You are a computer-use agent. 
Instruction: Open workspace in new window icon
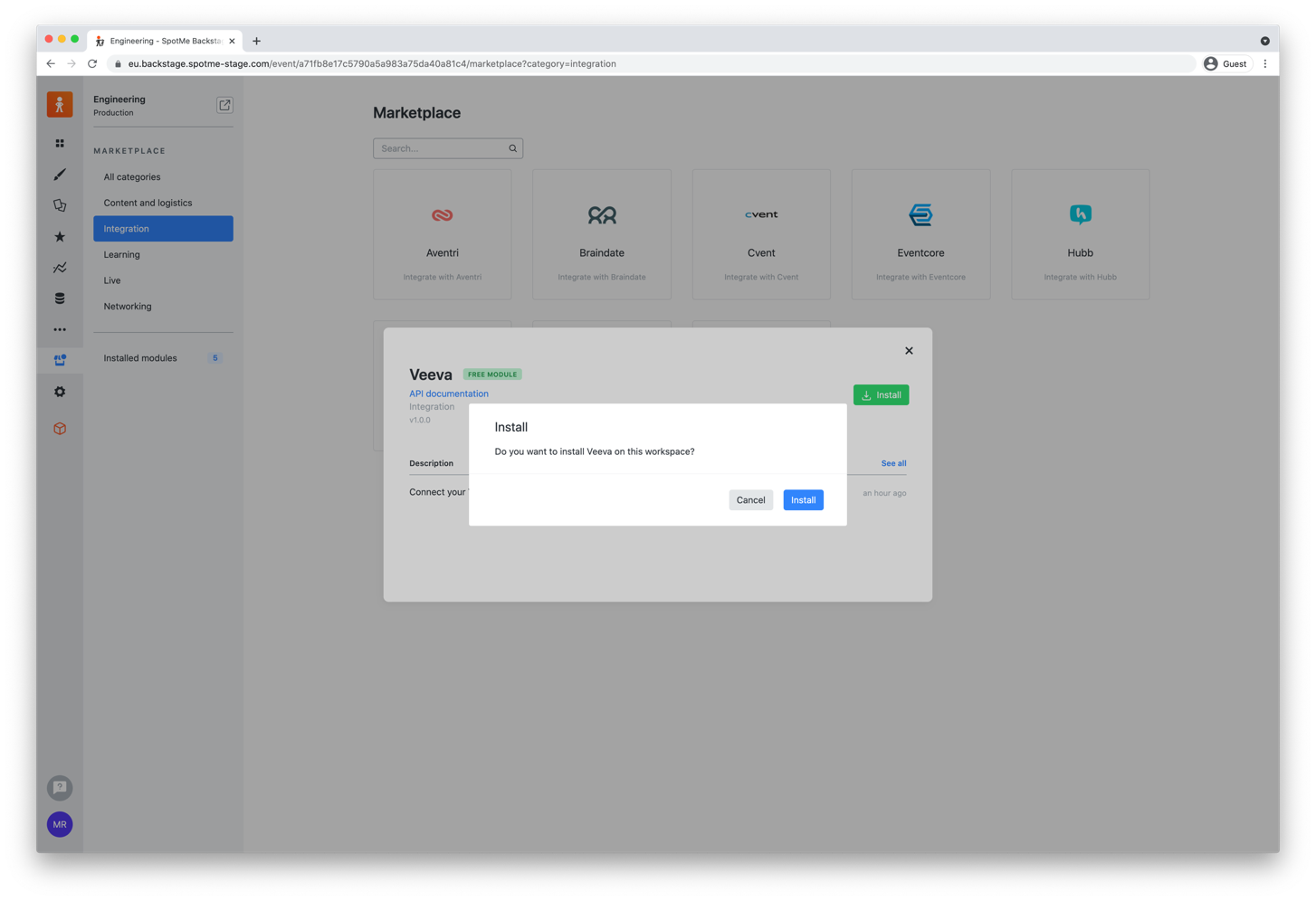(x=224, y=105)
